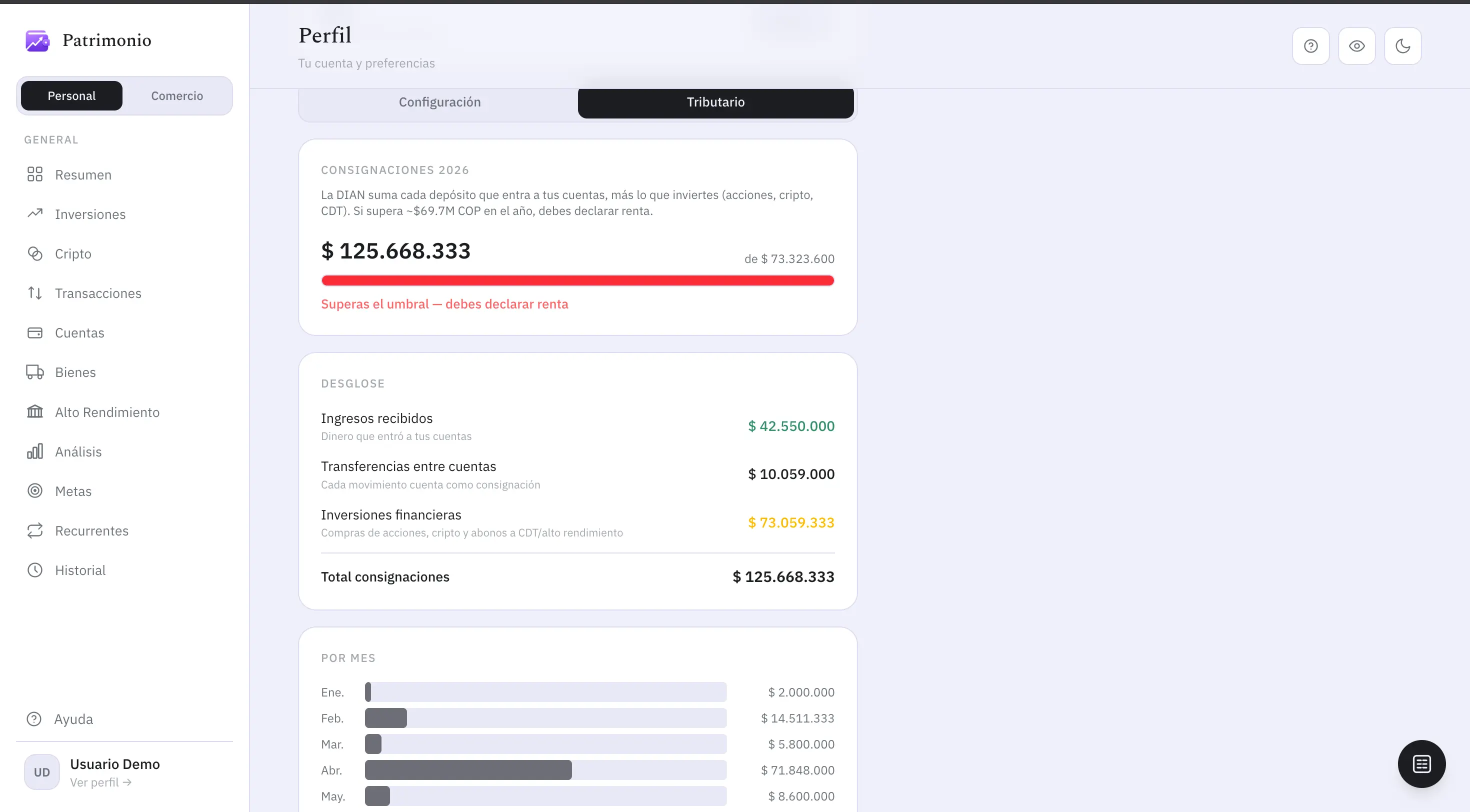Click the warning 'Superas el umbral' text
Screen dimensions: 1470x812
pyautogui.click(x=444, y=304)
